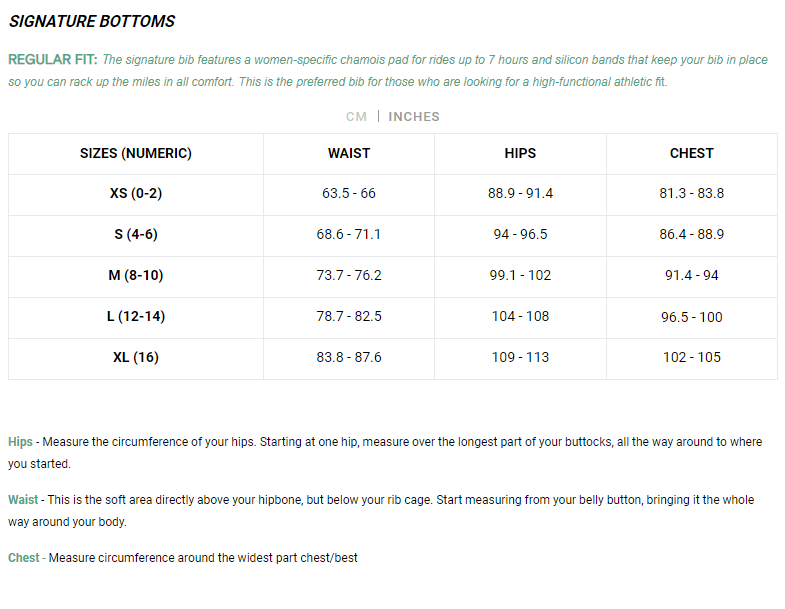Select the S chest value 86.4 - 88.9
This screenshot has width=785, height=609.
click(691, 234)
